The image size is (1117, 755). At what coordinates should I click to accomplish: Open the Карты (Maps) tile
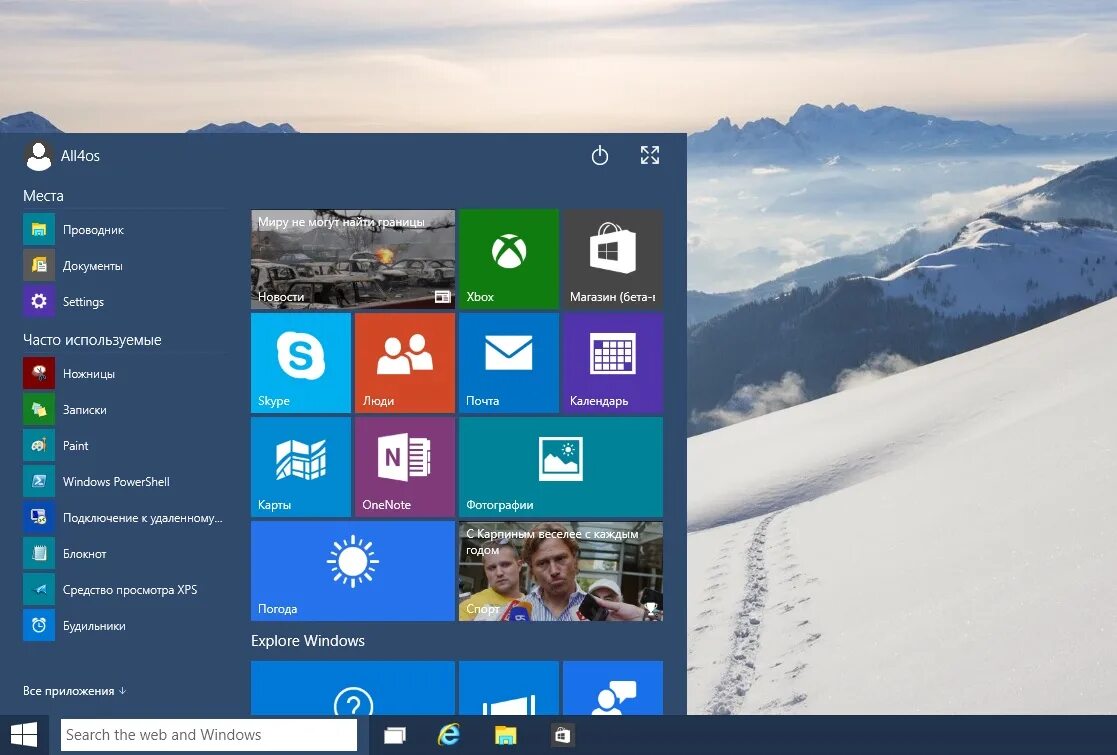tap(300, 466)
